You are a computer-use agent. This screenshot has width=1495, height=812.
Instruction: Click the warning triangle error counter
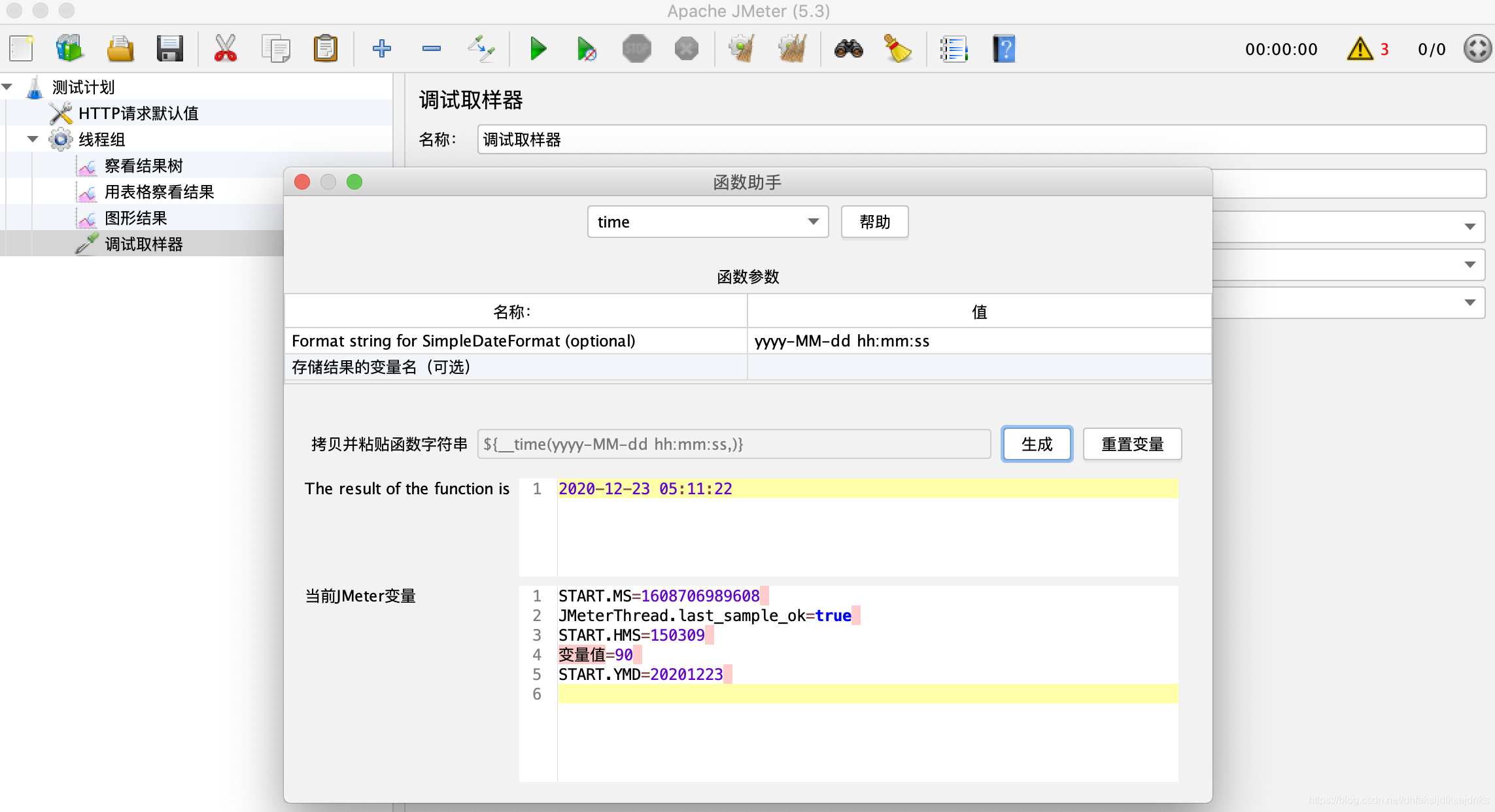coord(1360,49)
